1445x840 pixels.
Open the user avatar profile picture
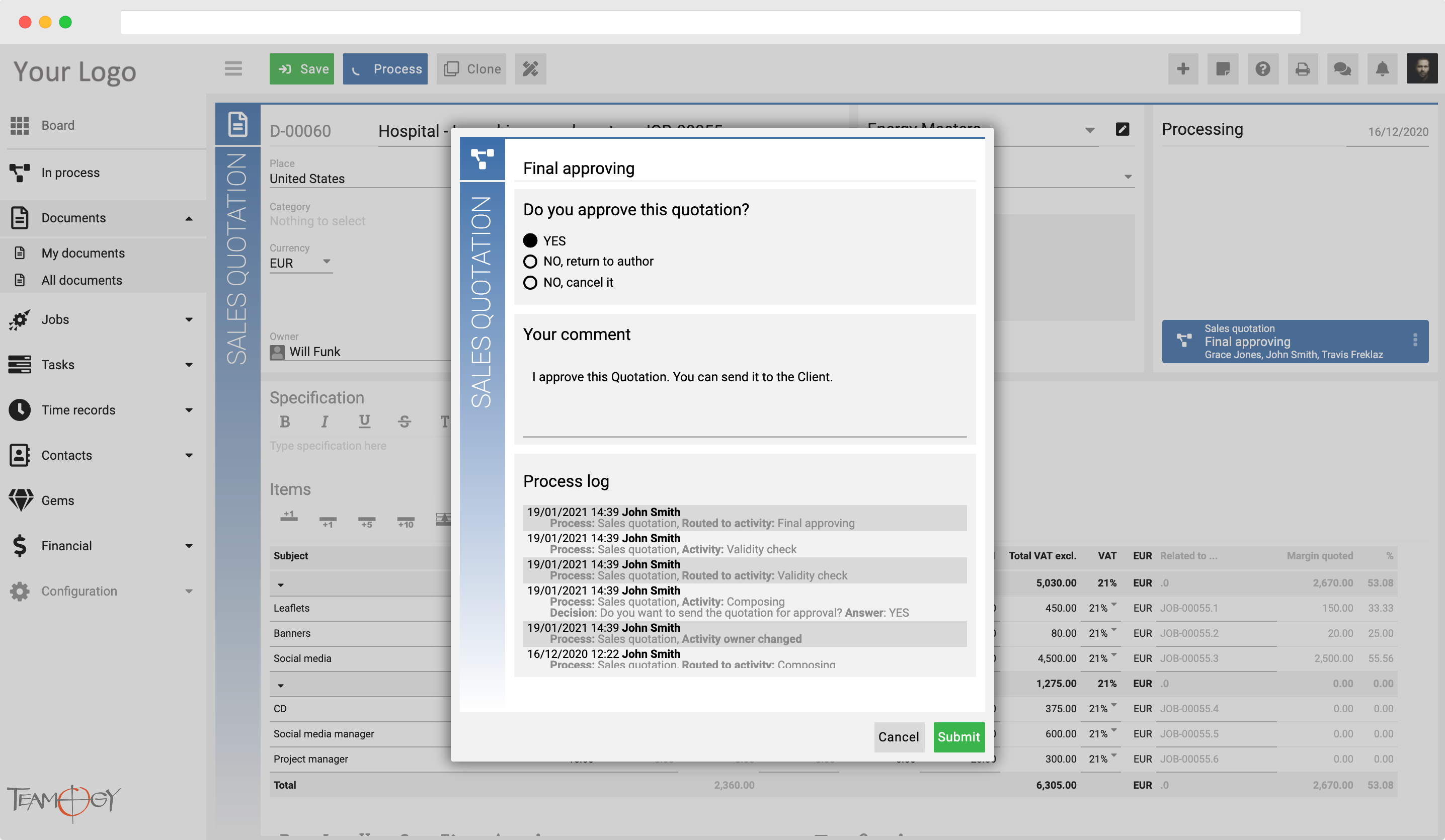tap(1421, 69)
